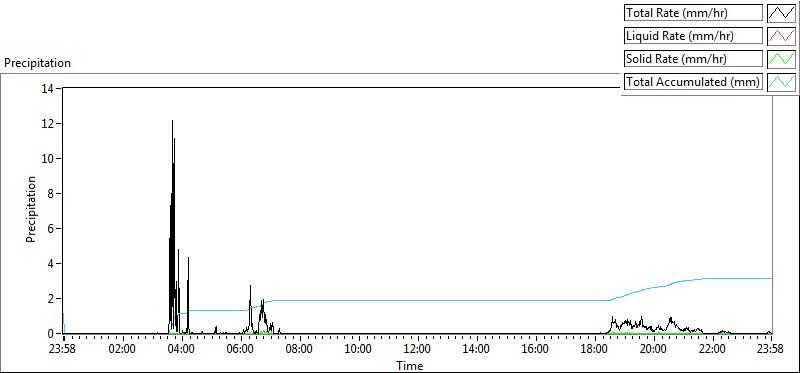The width and height of the screenshot is (800, 373).
Task: Click the blue Total Accumulated plot icon
Action: (x=782, y=82)
